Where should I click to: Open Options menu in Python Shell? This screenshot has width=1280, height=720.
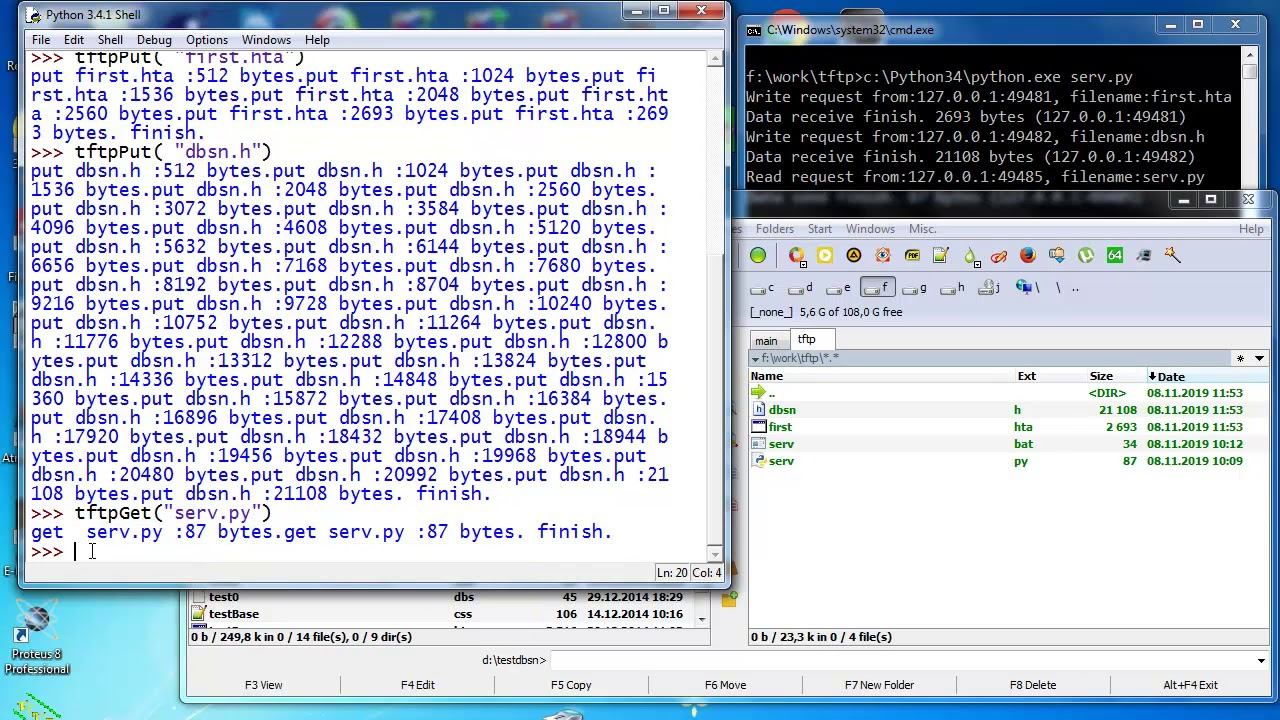207,40
